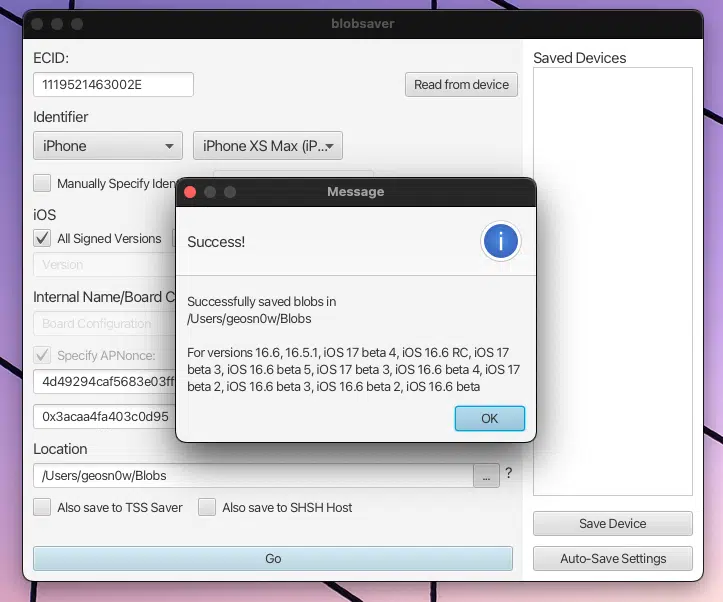Click the browse location ellipsis button
723x602 pixels.
486,476
